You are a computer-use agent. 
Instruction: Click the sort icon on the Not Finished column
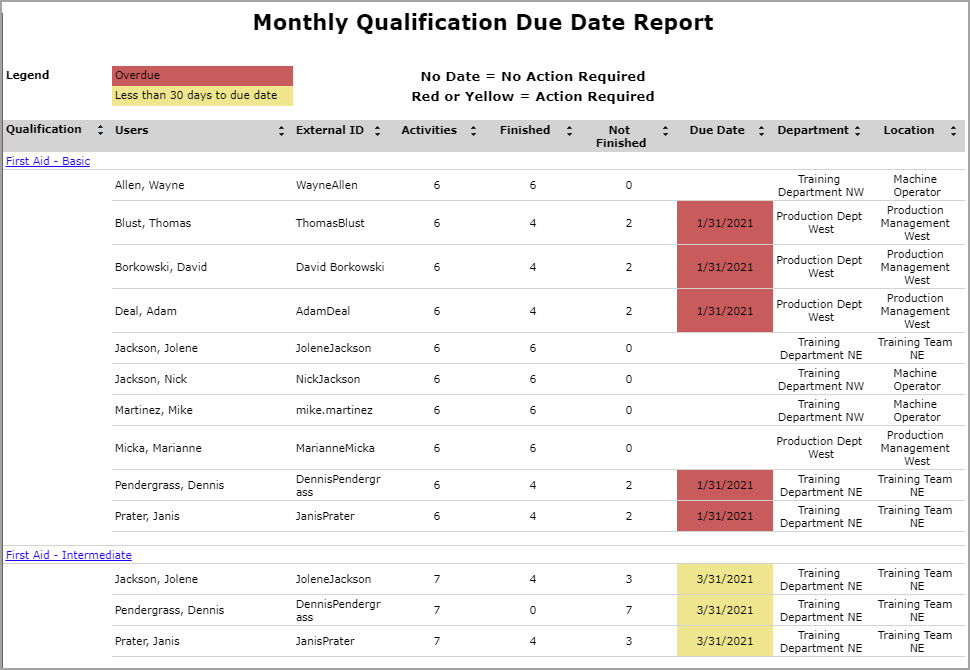tap(665, 130)
